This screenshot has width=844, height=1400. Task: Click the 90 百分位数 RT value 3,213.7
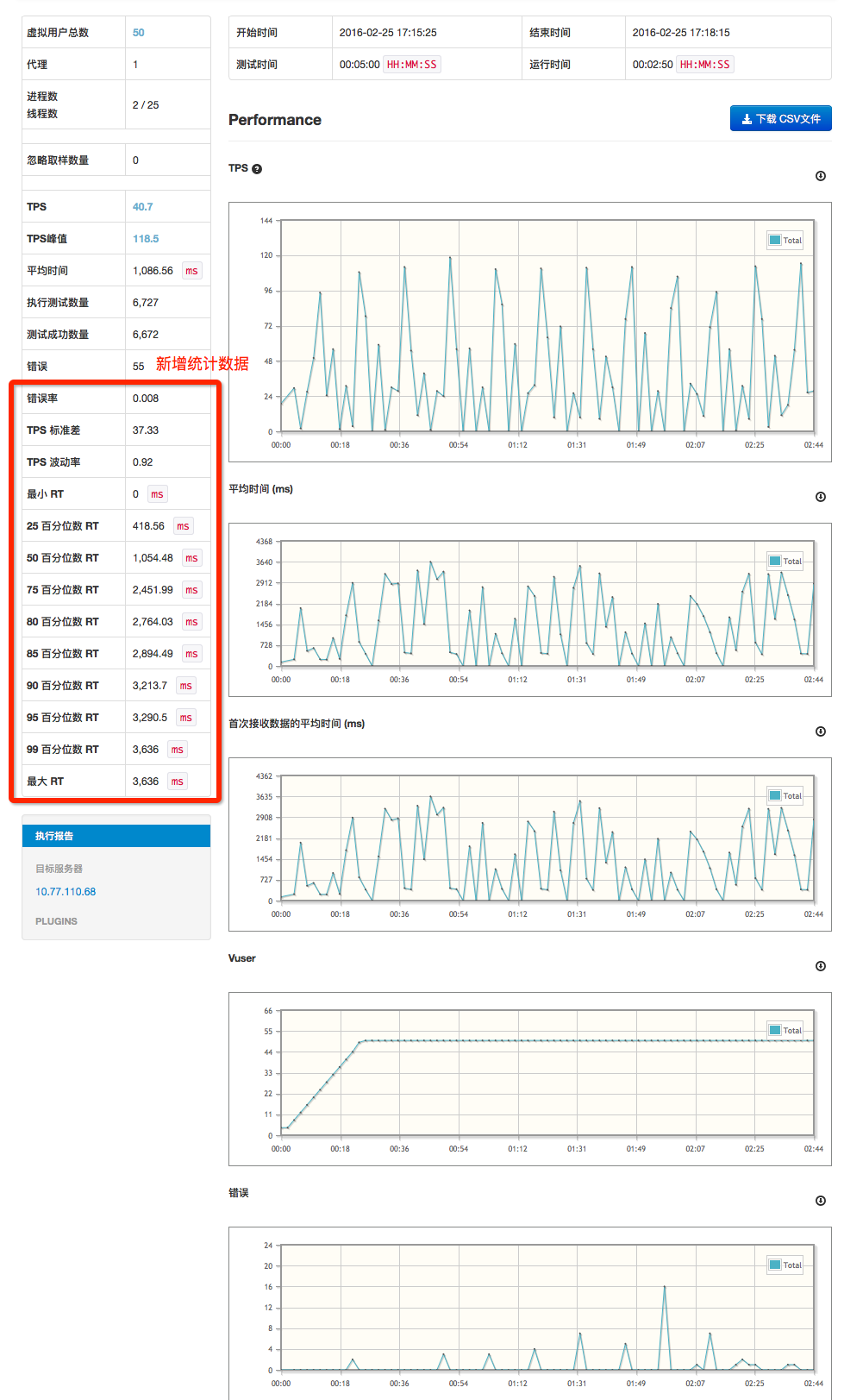(x=150, y=686)
